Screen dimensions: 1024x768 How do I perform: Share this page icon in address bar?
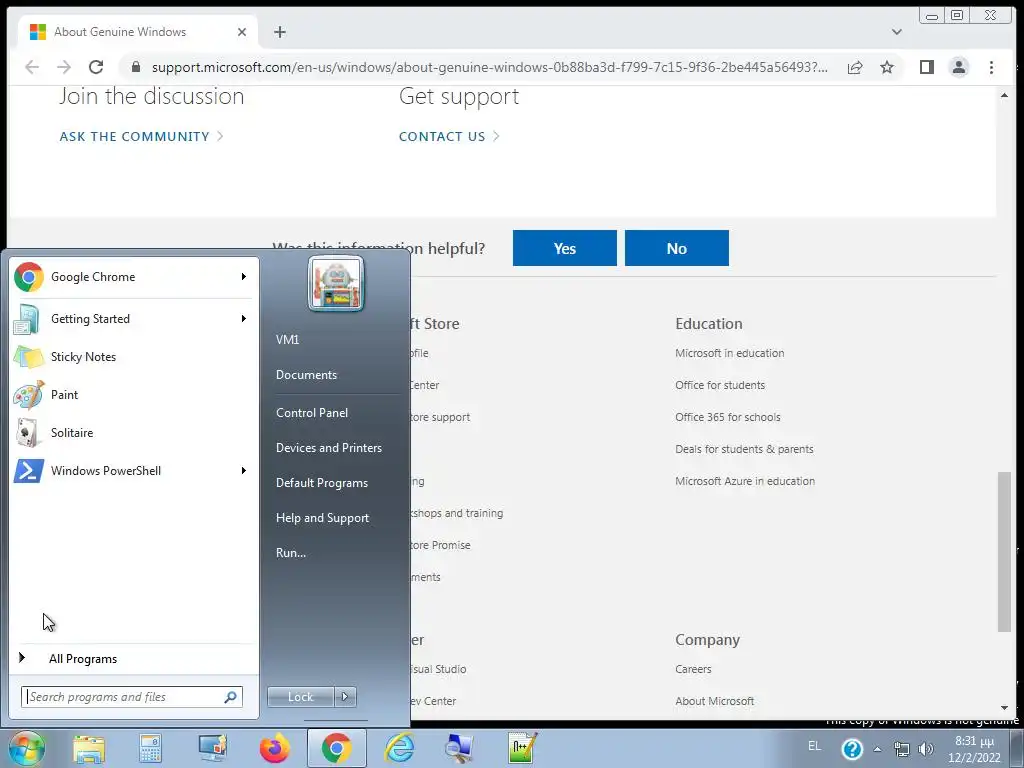855,67
